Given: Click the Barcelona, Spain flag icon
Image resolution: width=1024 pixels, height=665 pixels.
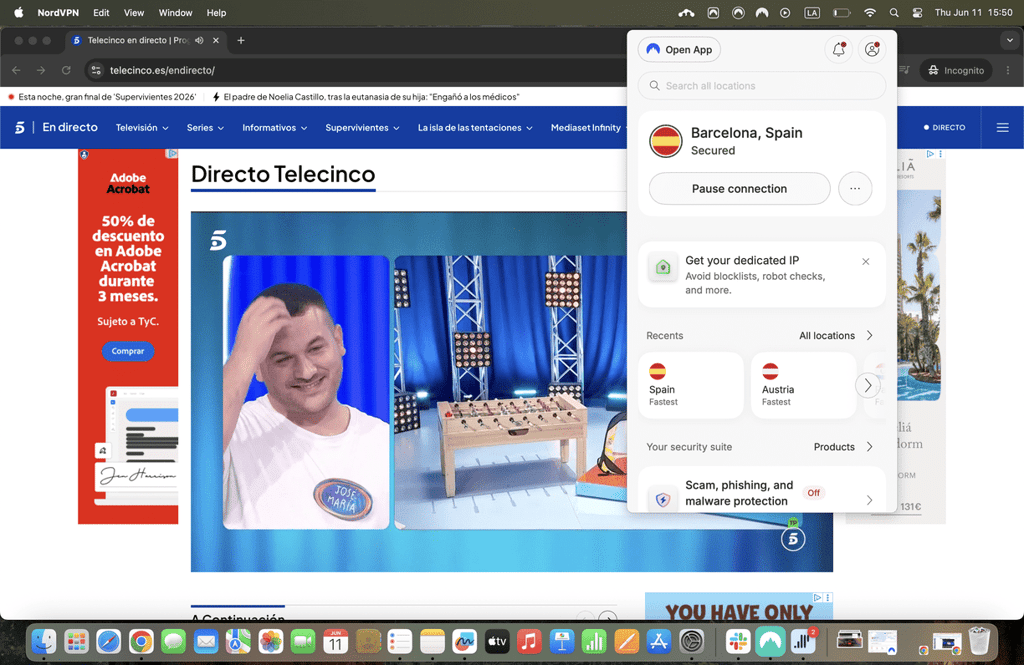Looking at the screenshot, I should coord(665,141).
